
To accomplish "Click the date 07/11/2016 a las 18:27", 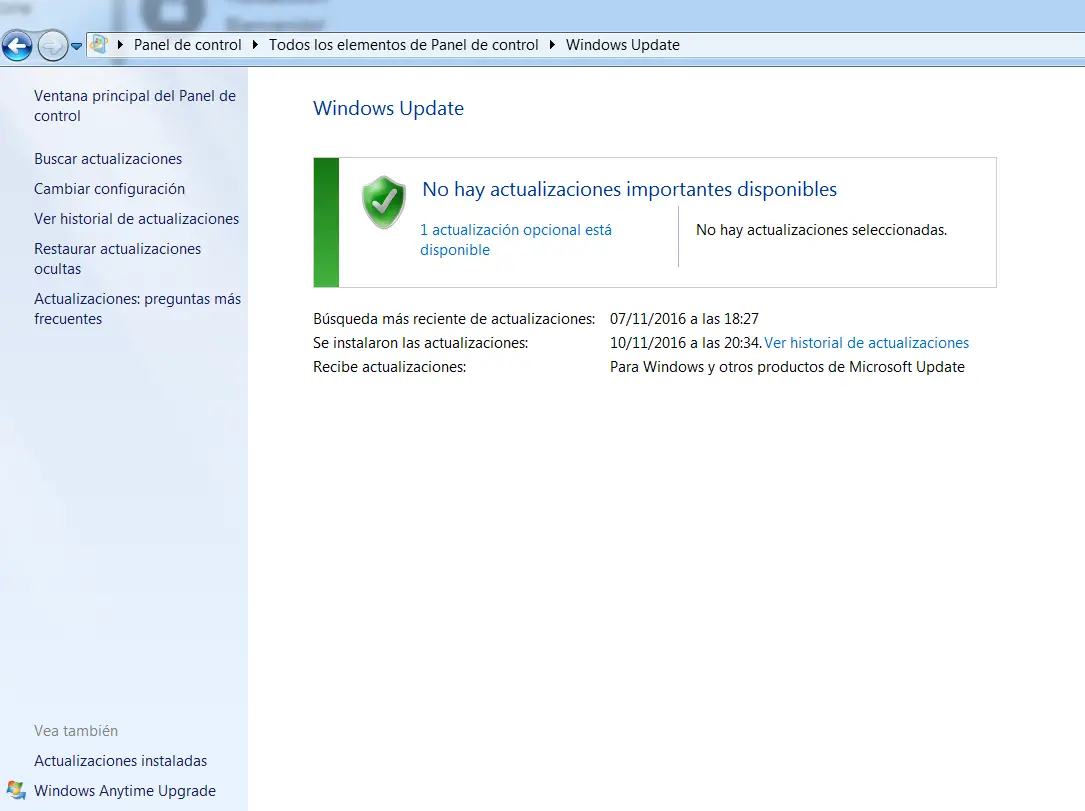I will click(684, 319).
